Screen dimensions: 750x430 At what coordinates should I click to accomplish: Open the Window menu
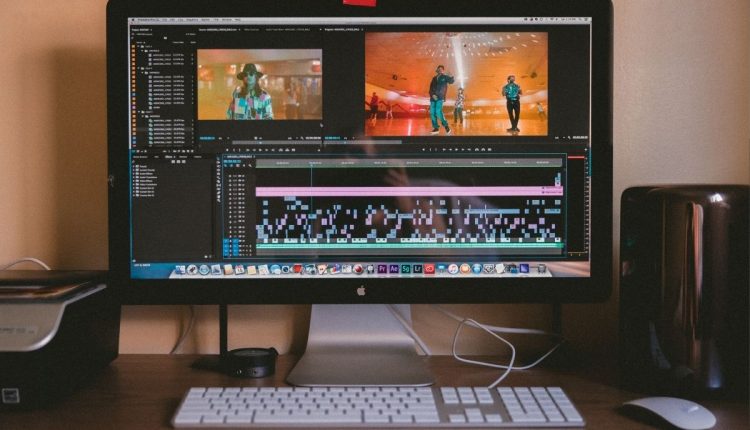(227, 20)
